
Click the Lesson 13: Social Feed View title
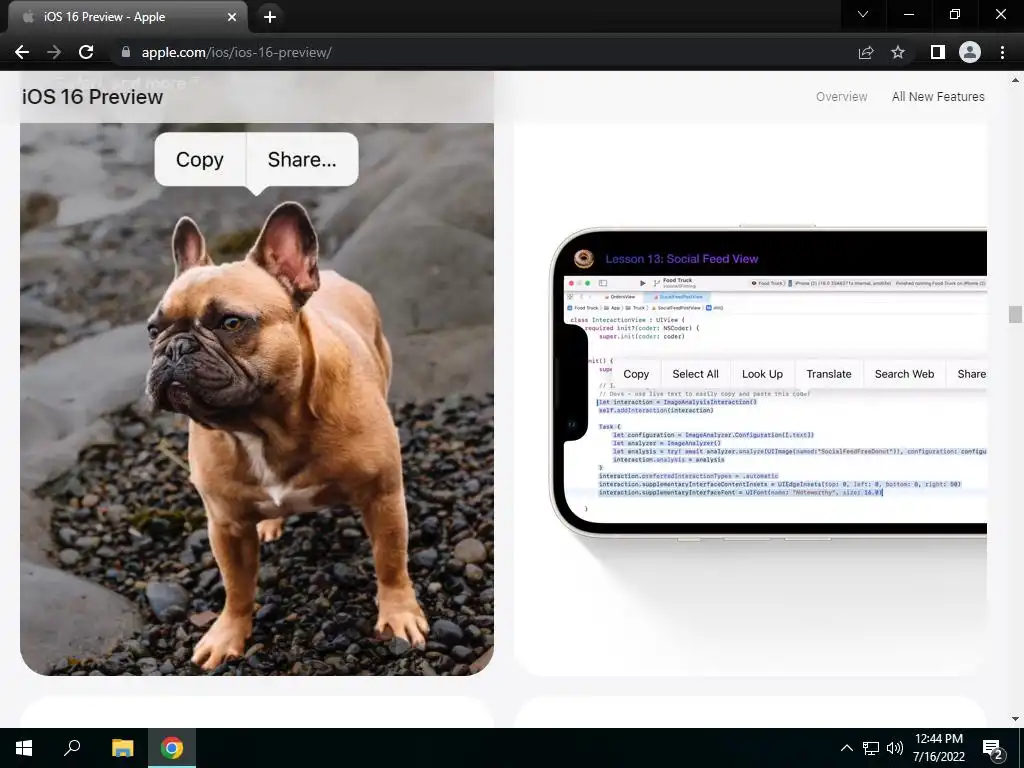682,259
